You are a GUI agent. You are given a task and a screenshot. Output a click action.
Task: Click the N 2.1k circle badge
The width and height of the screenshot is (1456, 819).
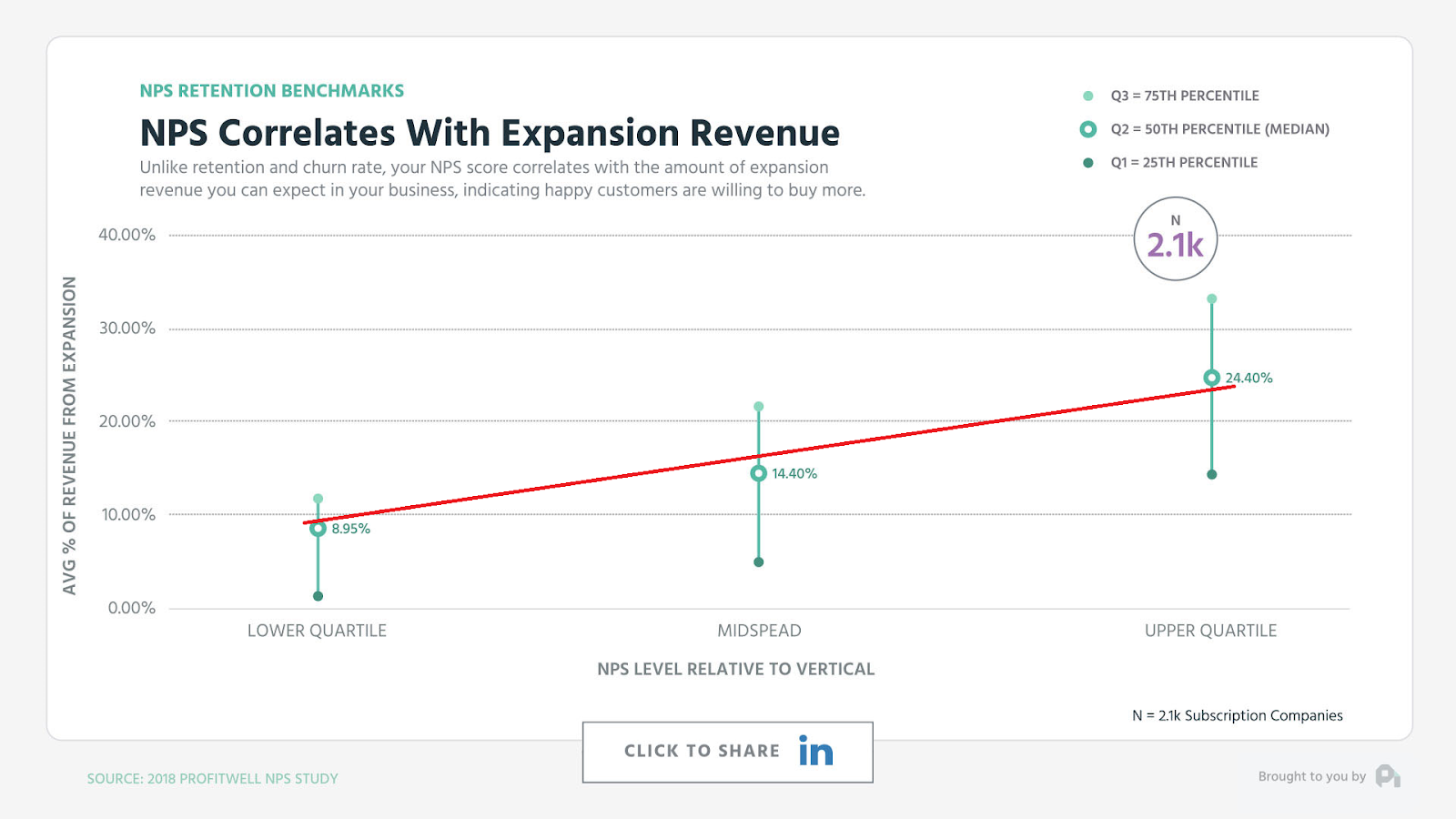(1175, 238)
